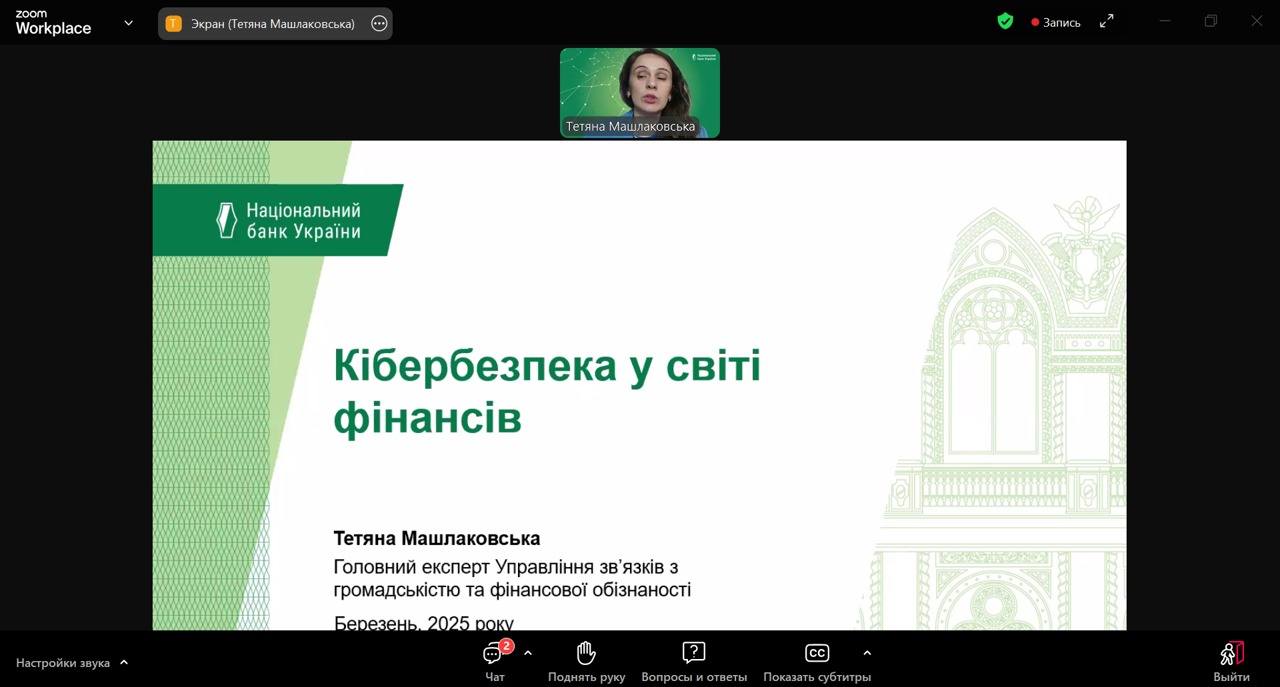Viewport: 1280px width, 687px height.
Task: Click the slide title Кібербезпека у світі фінансів
Action: pyautogui.click(x=547, y=391)
